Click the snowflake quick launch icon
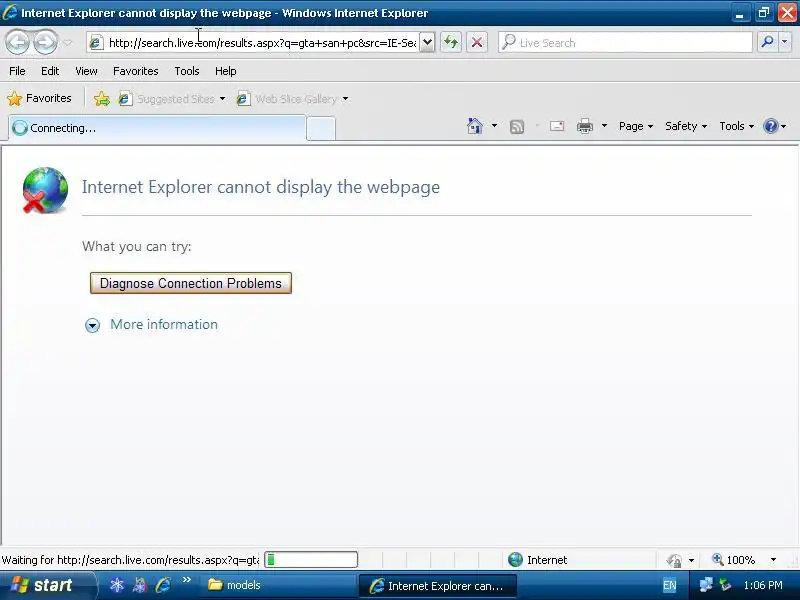 tap(117, 585)
